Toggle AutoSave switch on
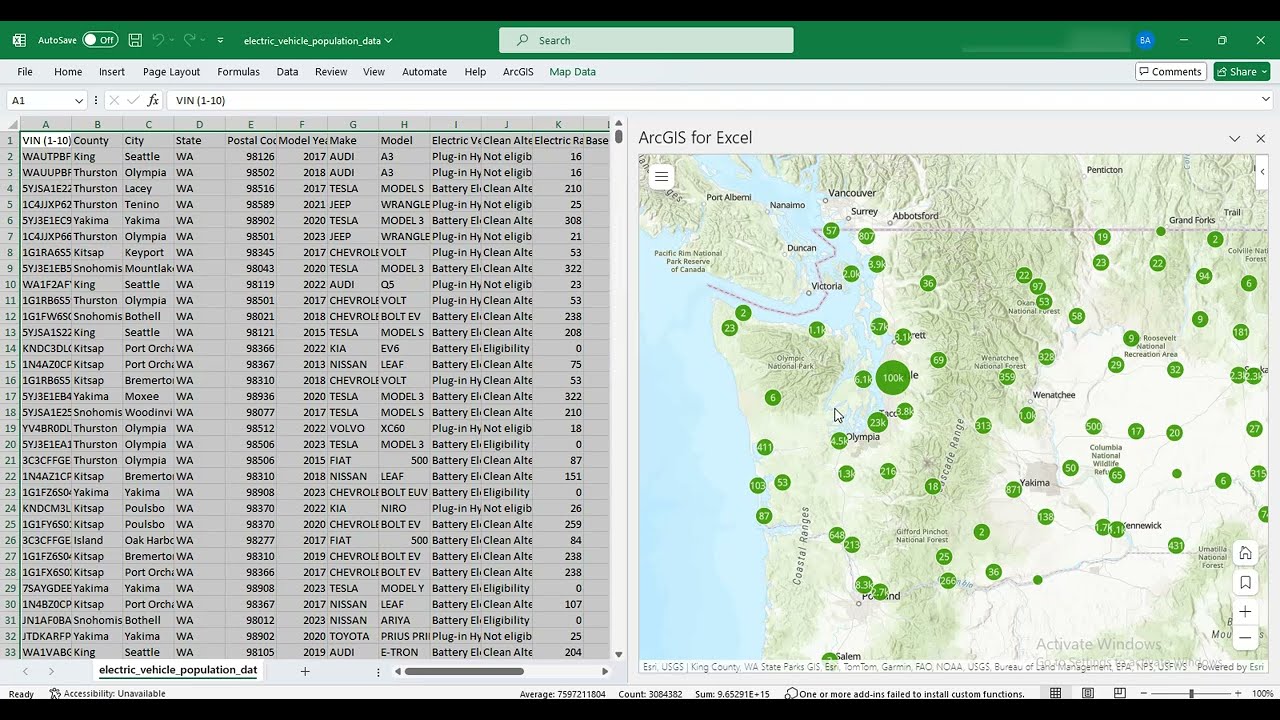Screen dimensions: 1280x720 click(99, 40)
